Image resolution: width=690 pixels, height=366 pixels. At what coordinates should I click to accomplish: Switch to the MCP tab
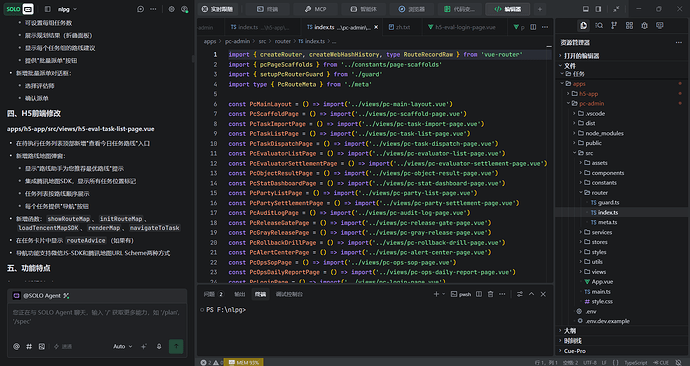[x=316, y=9]
